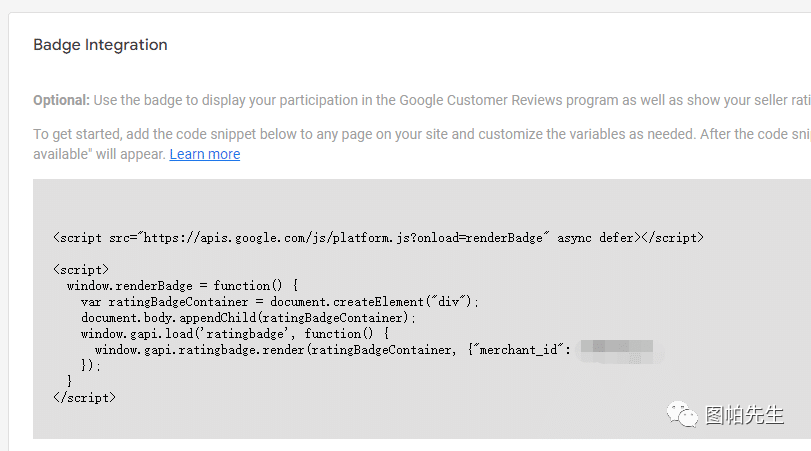Click the async defer attributes

(x=595, y=238)
